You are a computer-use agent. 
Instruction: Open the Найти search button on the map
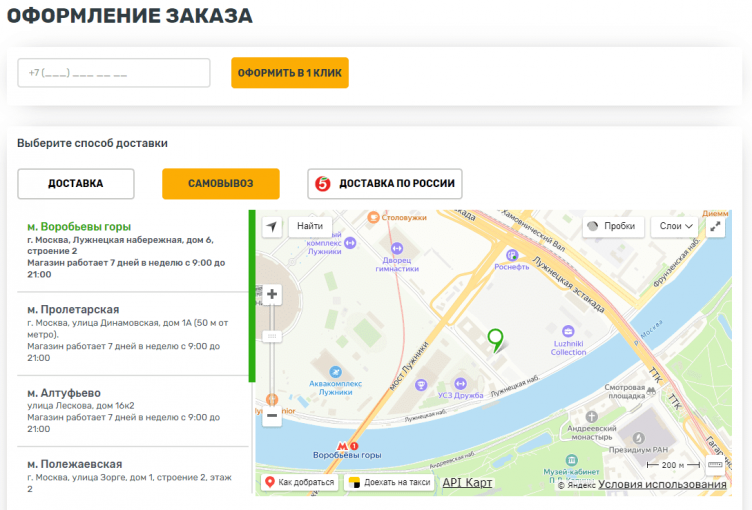tap(310, 226)
